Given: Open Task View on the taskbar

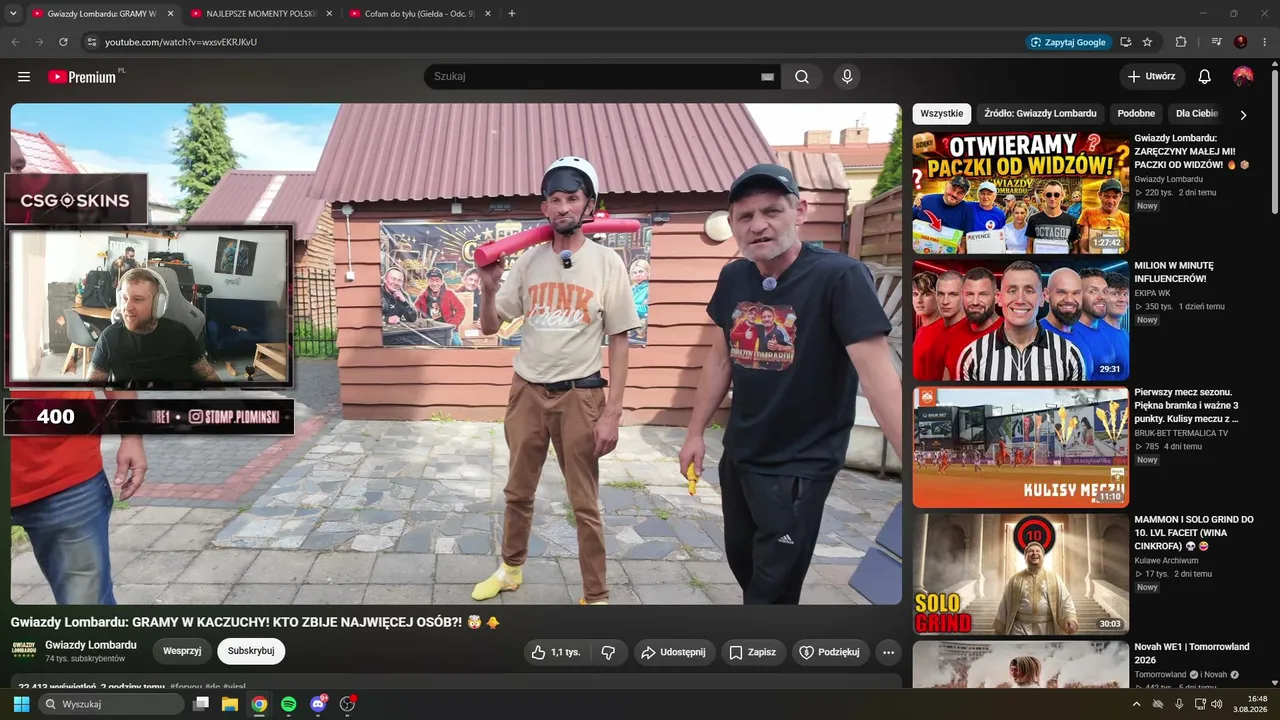Looking at the screenshot, I should [x=201, y=704].
